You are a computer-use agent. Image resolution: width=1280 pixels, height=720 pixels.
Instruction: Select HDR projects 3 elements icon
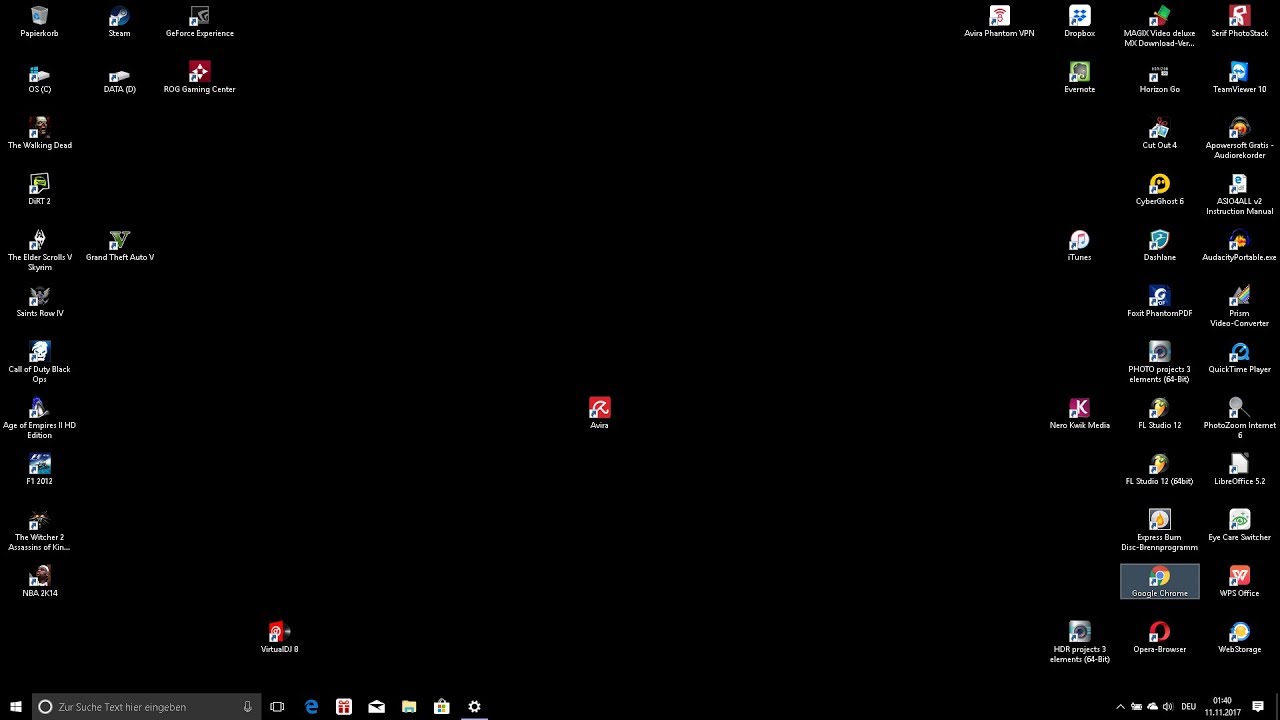(1079, 642)
